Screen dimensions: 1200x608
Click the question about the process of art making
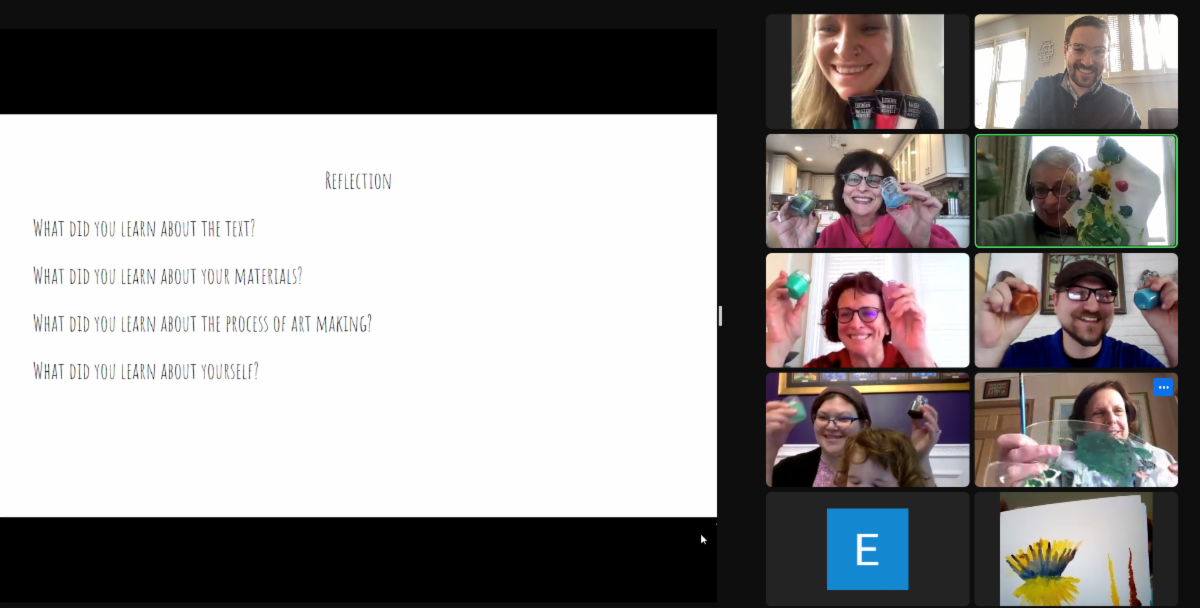point(202,324)
